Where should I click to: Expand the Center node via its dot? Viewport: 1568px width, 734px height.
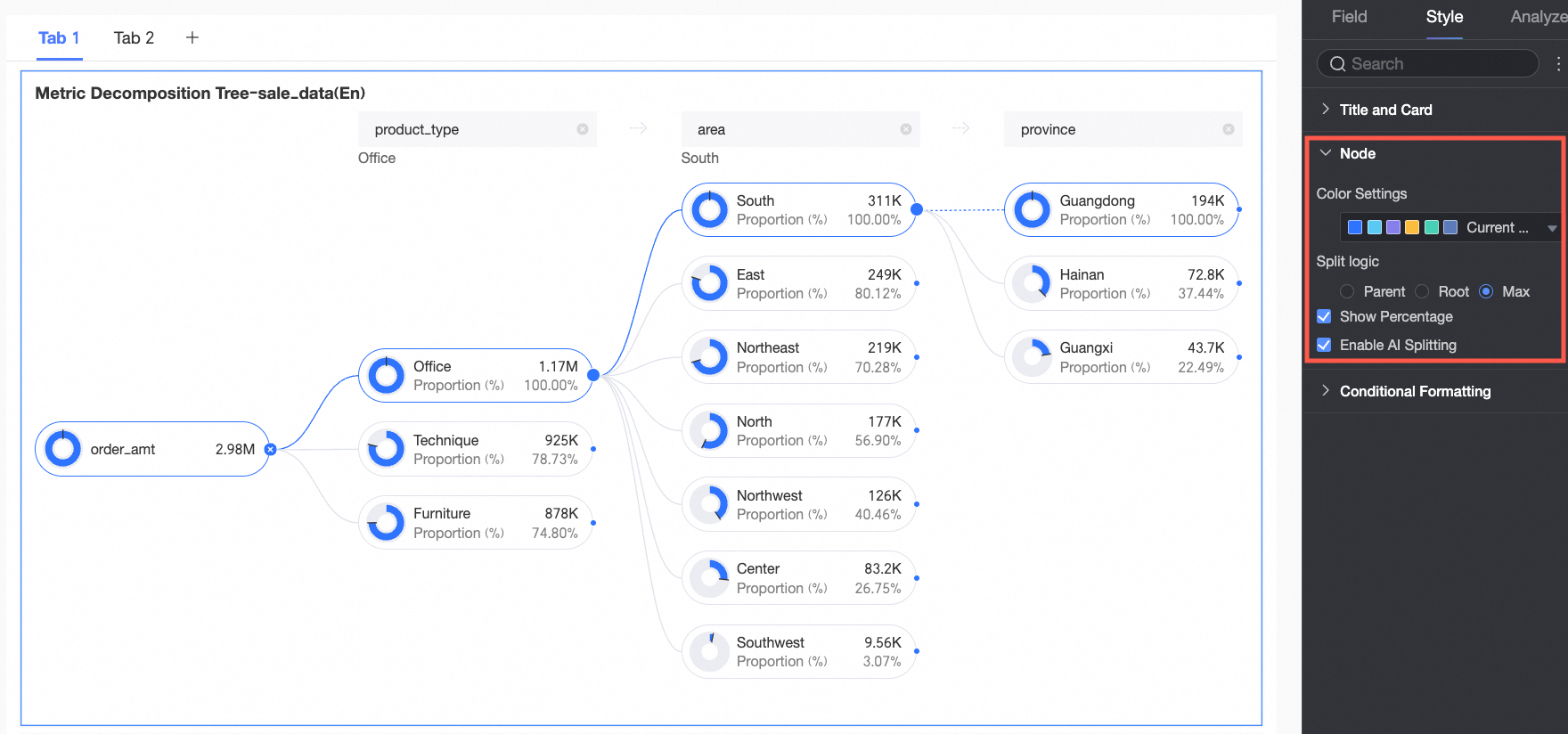pos(917,578)
